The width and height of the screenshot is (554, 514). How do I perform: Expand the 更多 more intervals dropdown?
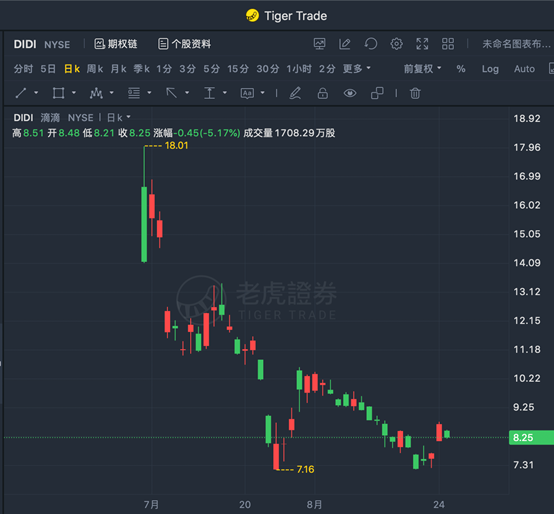(356, 69)
